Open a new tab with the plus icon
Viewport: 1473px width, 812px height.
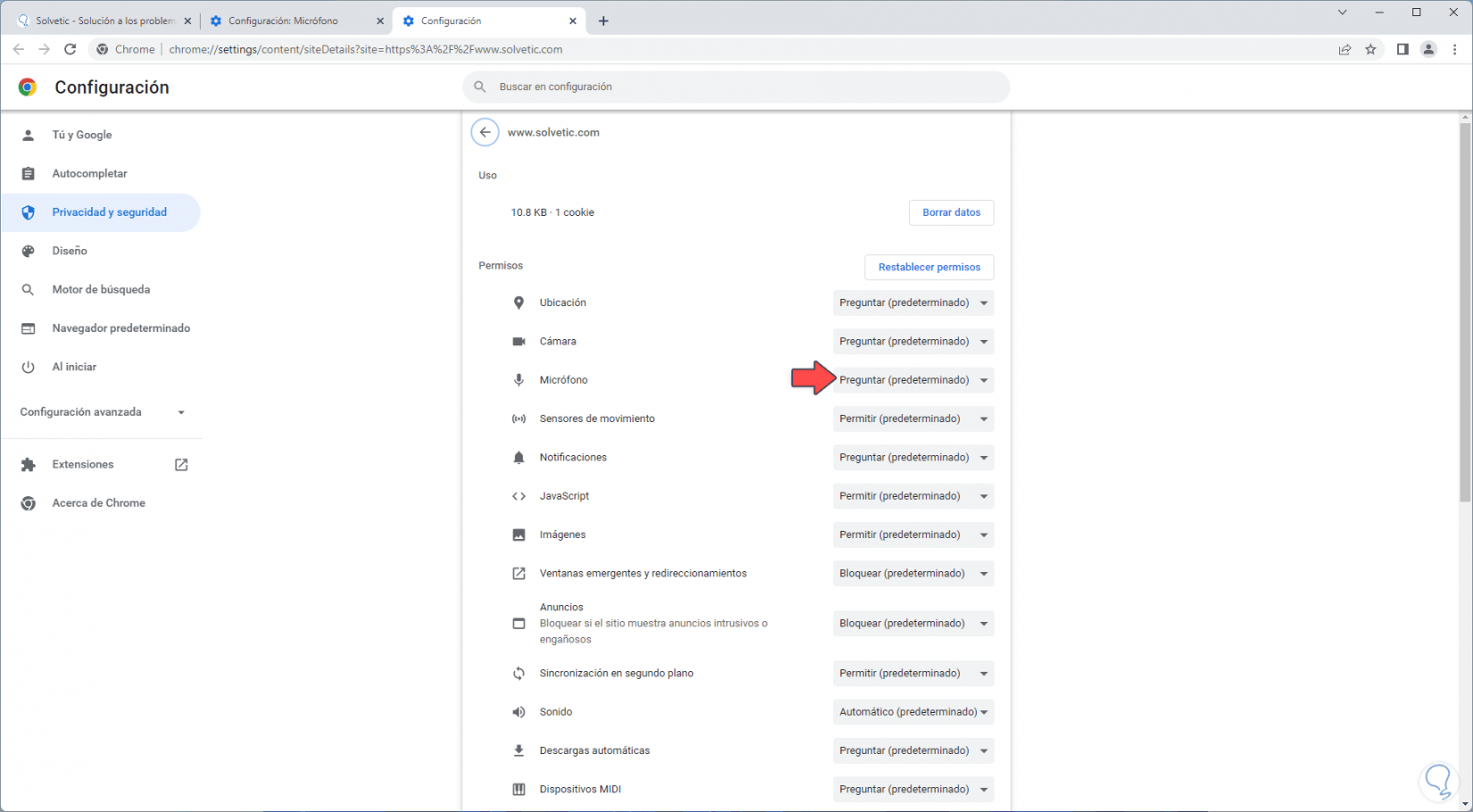(x=603, y=21)
